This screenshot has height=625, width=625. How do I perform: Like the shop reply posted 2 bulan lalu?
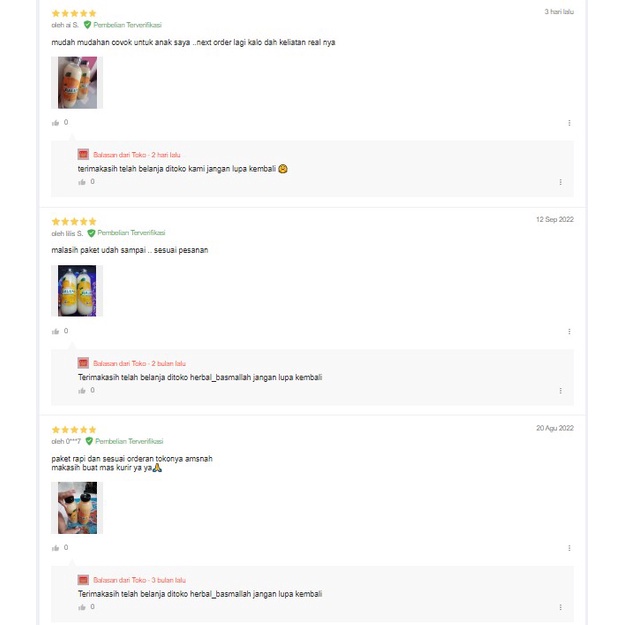point(82,391)
